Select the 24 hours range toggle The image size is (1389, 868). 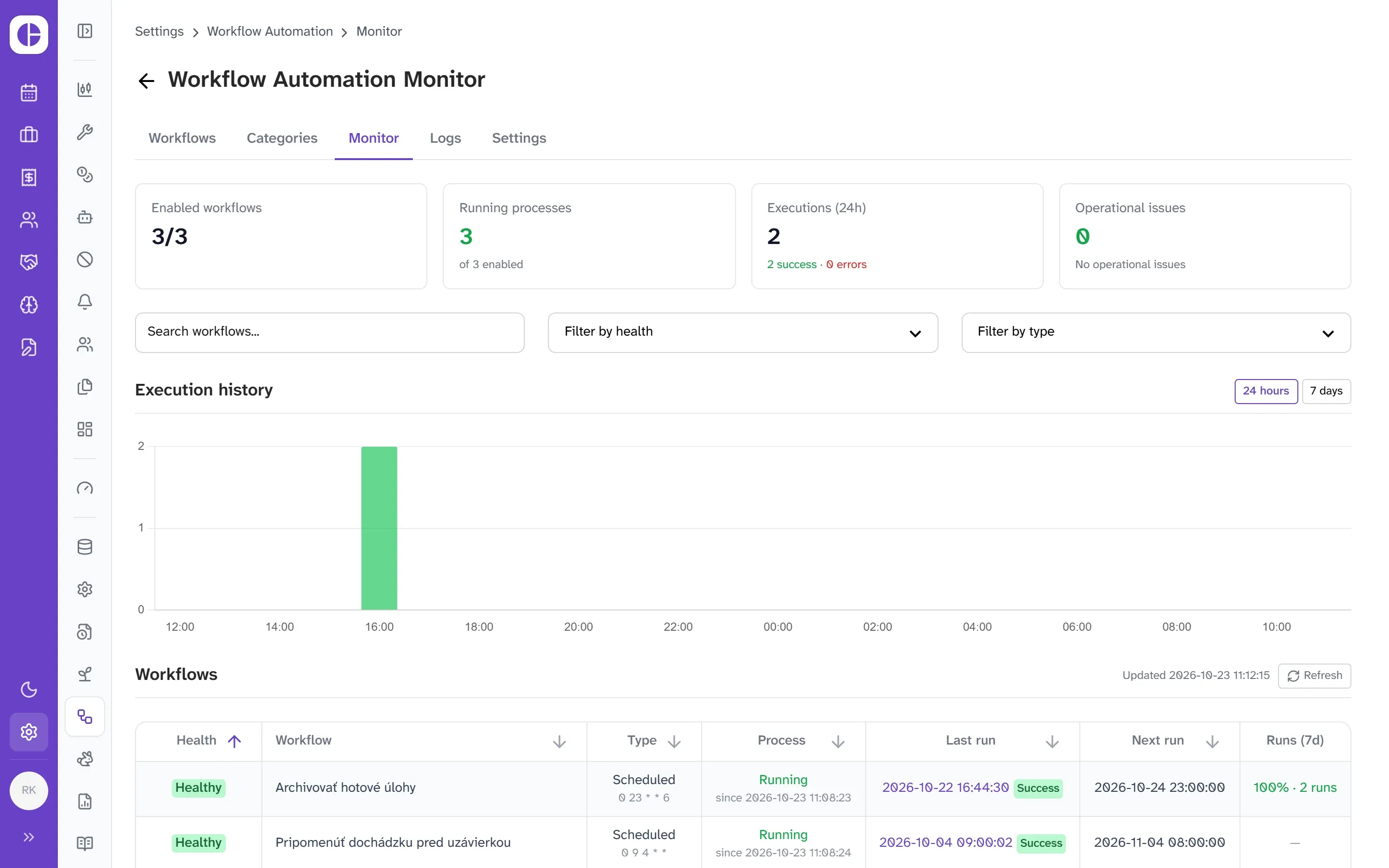pos(1266,391)
